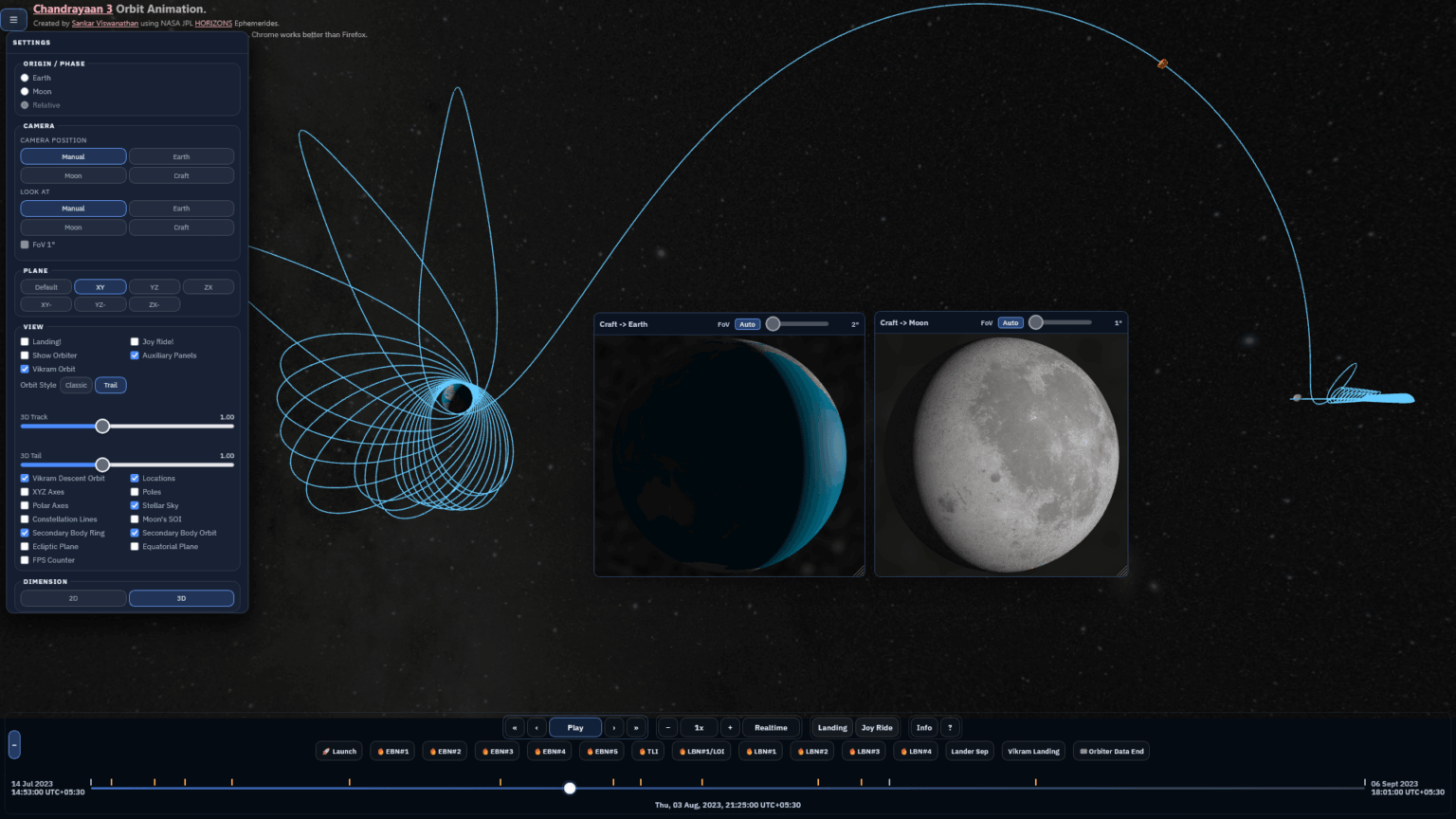Enable the Landing! view checkbox

[24, 341]
